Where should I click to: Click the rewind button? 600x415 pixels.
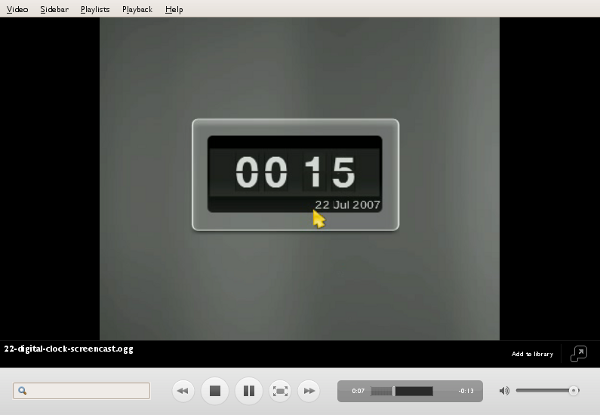click(183, 391)
